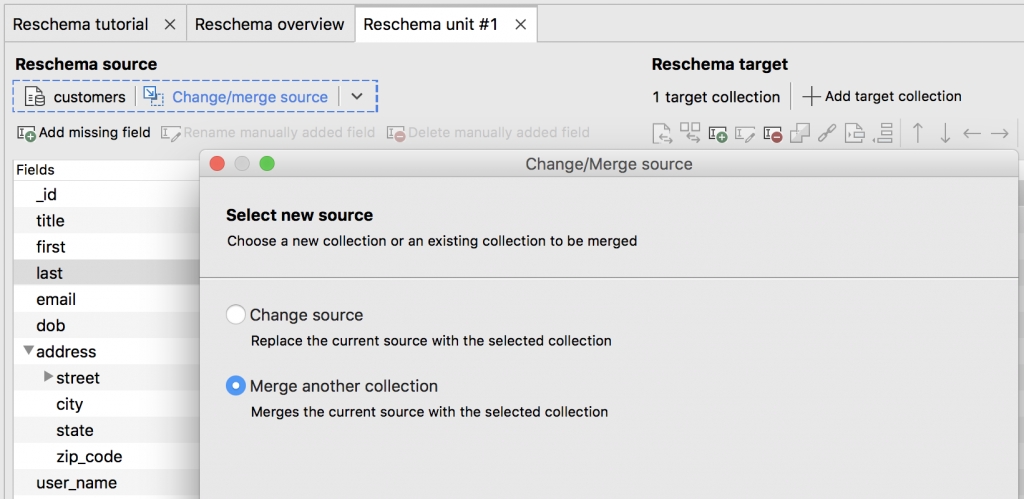
Task: Click the Add missing field button
Action: point(84,133)
